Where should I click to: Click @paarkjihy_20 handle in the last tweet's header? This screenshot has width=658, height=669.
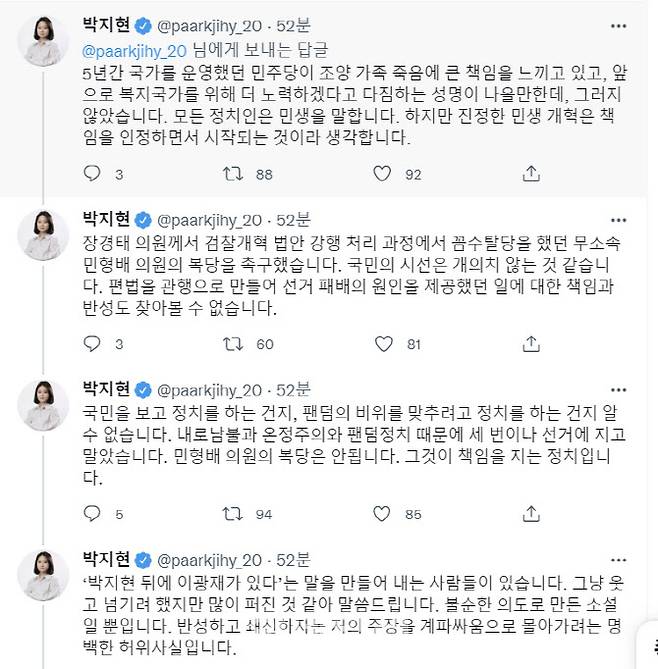(205, 557)
